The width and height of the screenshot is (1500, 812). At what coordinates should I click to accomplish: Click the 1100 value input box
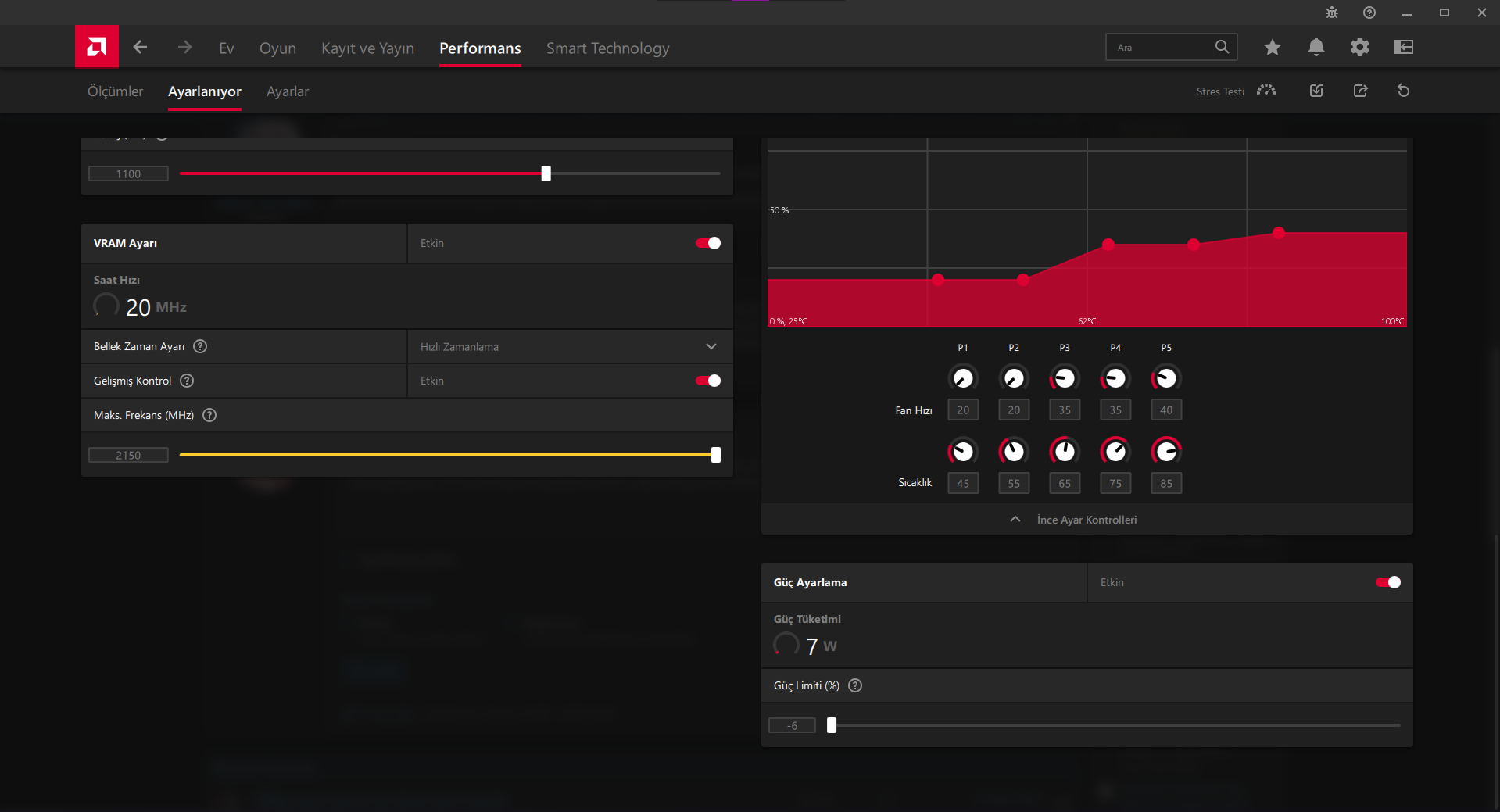pos(128,173)
